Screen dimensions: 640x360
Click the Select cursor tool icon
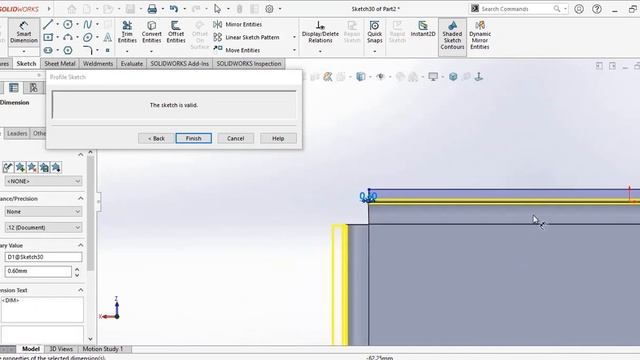(217, 9)
